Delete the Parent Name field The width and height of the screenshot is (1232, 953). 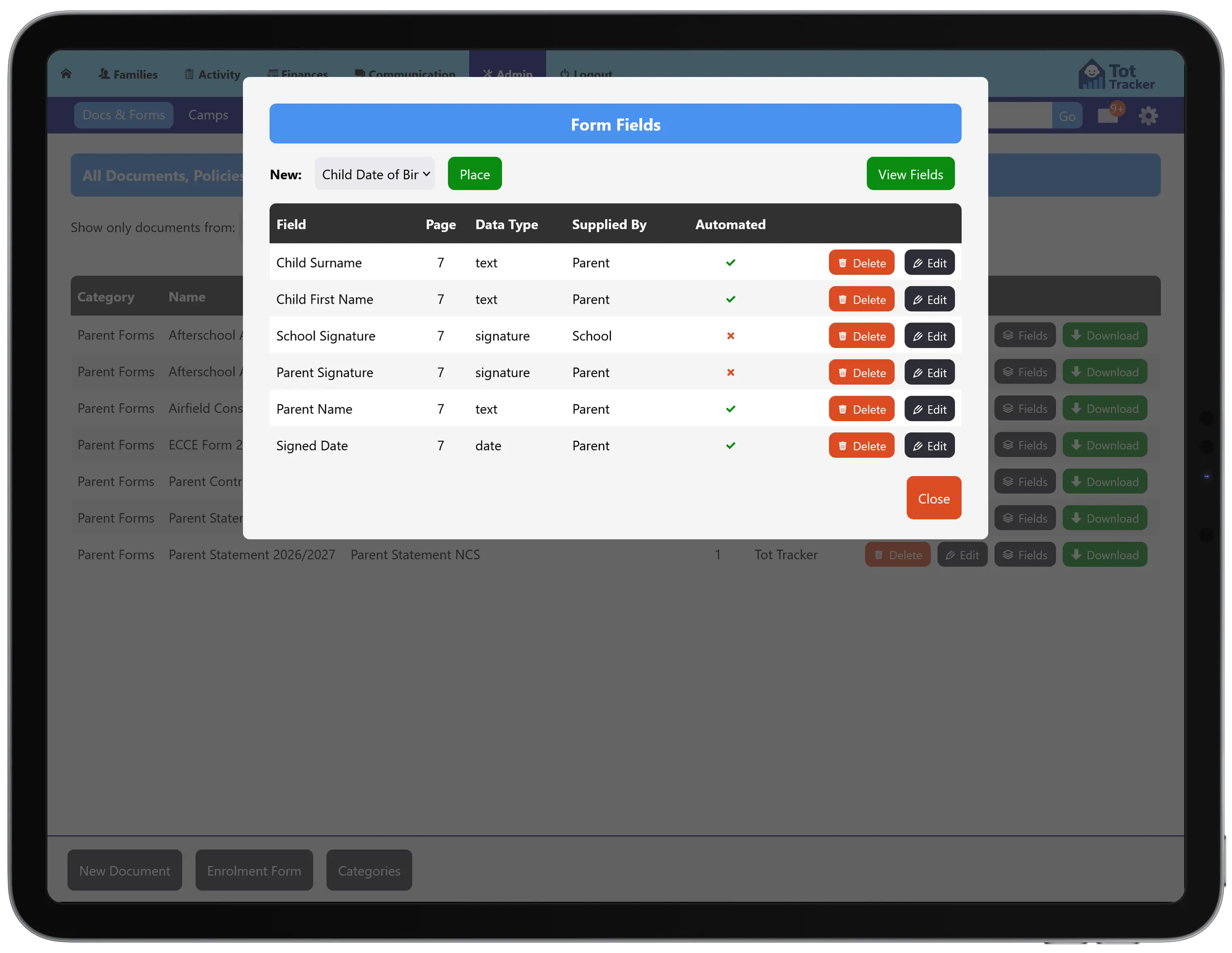pyautogui.click(x=862, y=409)
